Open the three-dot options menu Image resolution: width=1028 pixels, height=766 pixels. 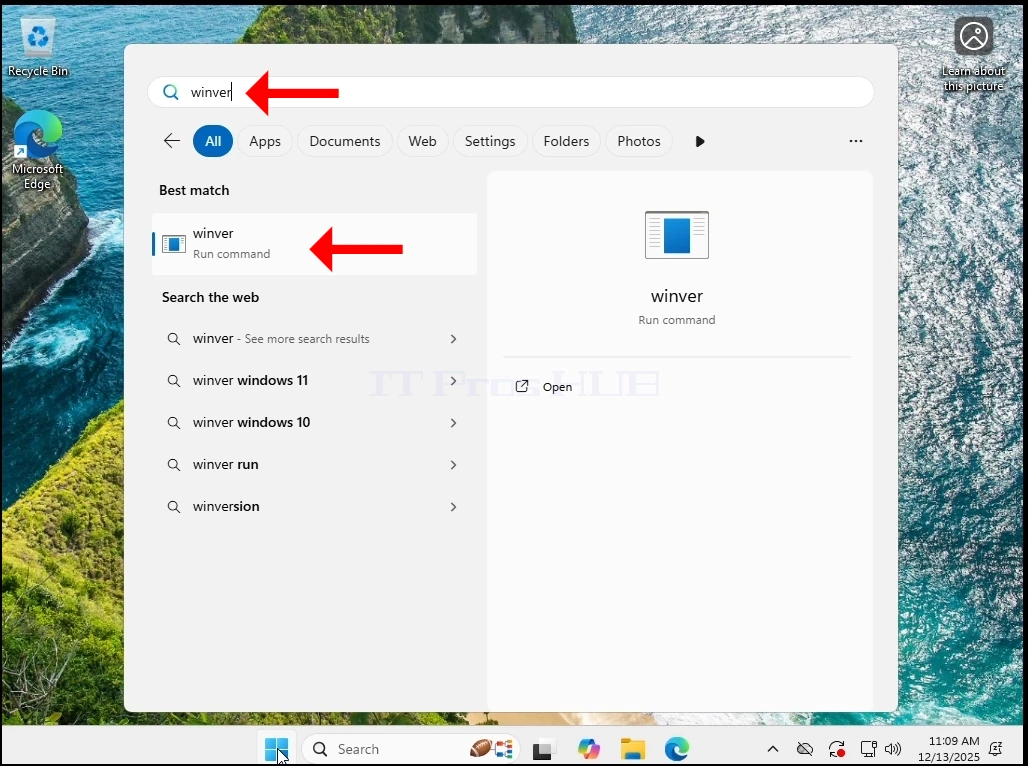[856, 141]
